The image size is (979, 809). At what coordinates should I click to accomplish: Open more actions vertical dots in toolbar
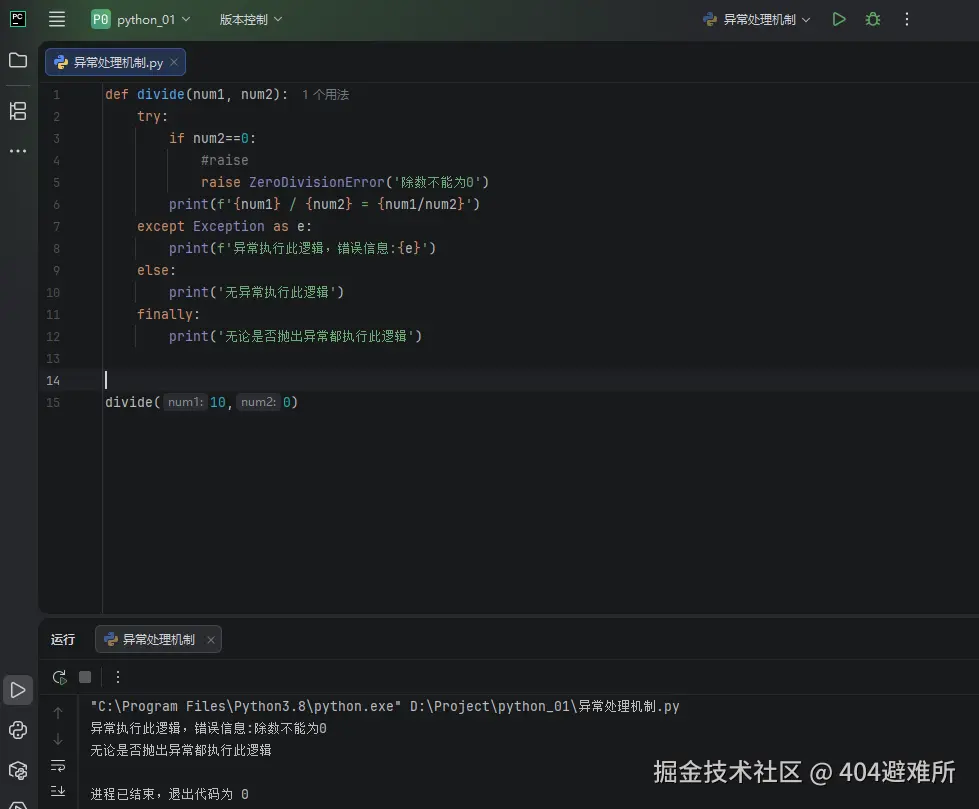907,19
